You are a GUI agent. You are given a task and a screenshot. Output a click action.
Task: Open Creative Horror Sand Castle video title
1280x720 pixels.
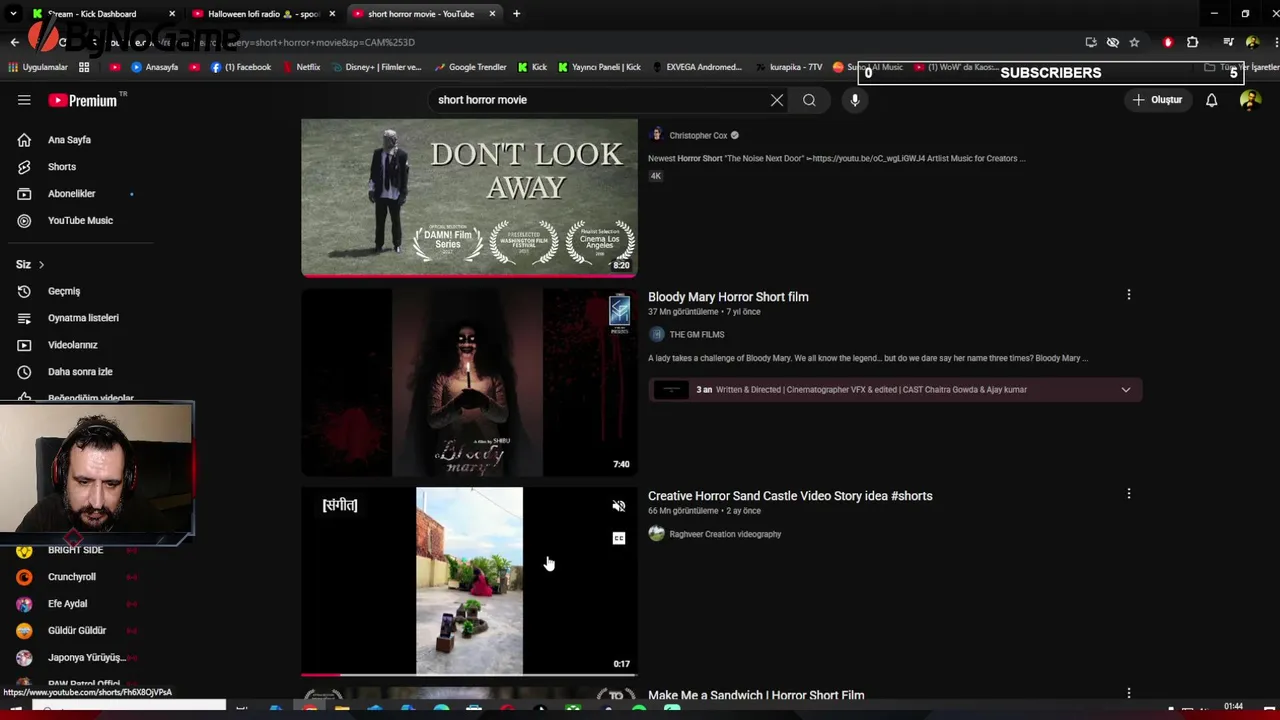[x=790, y=496]
